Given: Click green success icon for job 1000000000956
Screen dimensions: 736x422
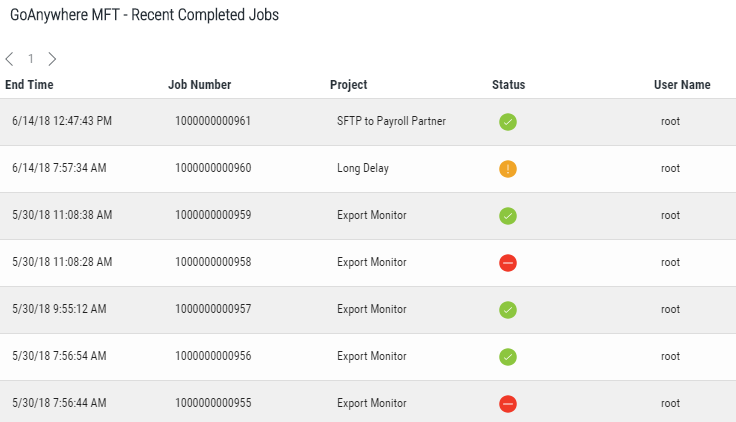Looking at the screenshot, I should coord(508,357).
